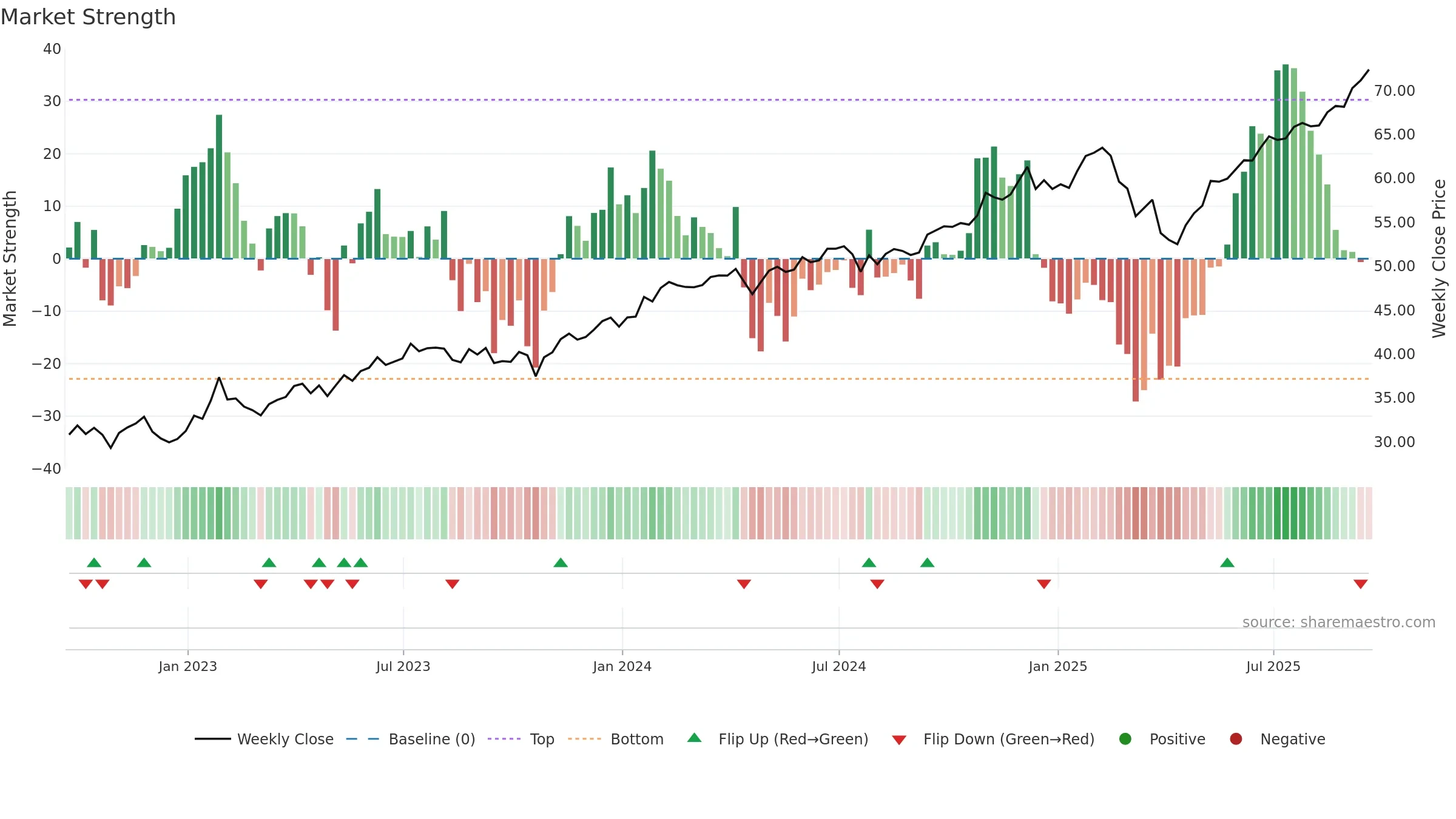Viewport: 1456px width, 819px height.
Task: Click the Positive legend label
Action: pyautogui.click(x=1178, y=739)
